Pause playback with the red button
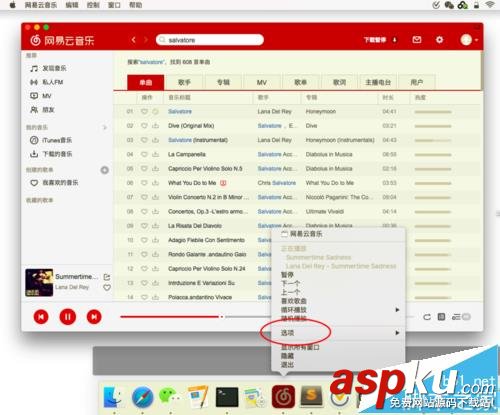 point(68,317)
